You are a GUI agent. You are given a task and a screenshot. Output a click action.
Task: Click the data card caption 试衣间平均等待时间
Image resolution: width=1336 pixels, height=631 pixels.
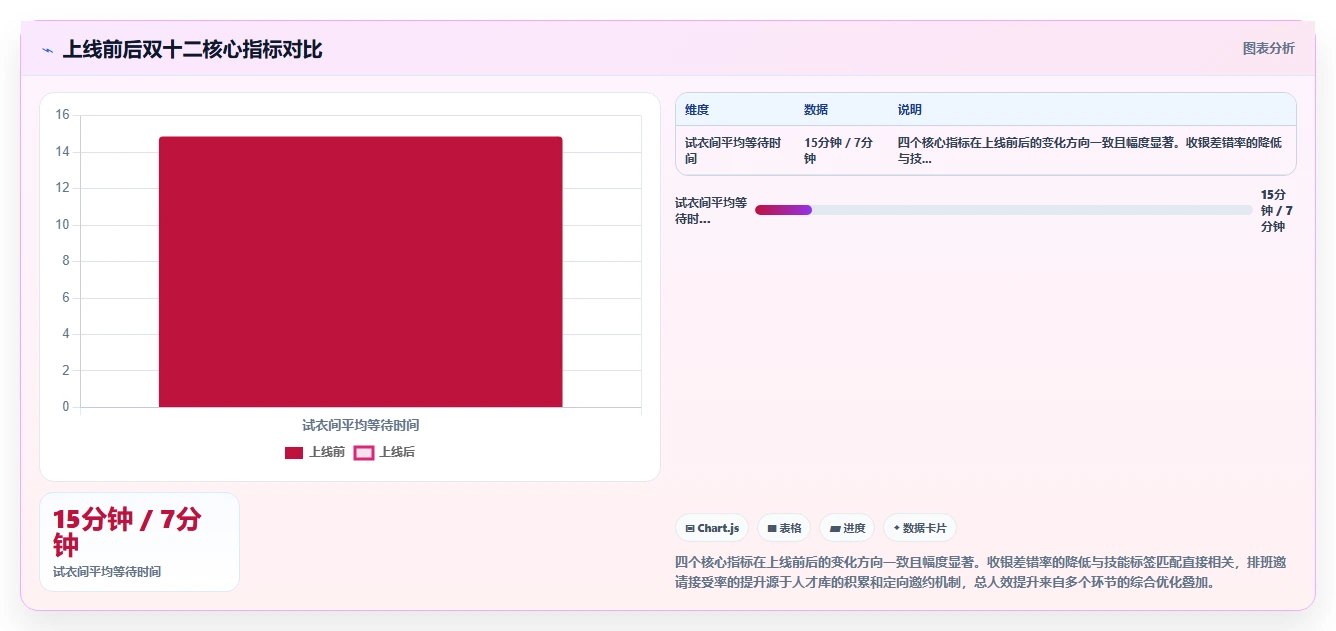[x=107, y=572]
